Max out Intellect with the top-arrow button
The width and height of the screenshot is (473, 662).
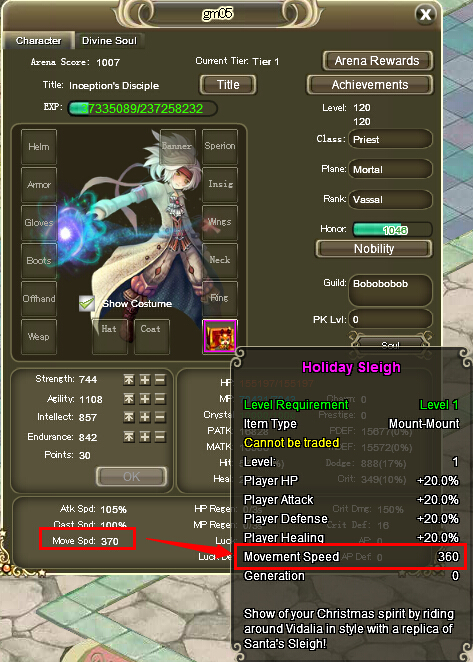tap(129, 417)
